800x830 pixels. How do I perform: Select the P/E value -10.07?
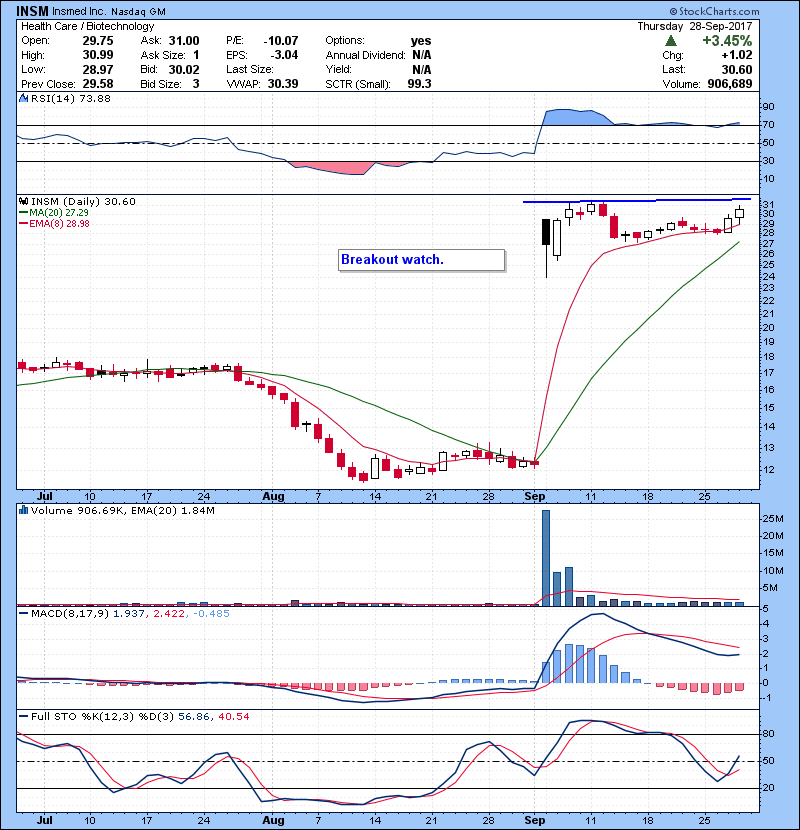click(x=281, y=41)
